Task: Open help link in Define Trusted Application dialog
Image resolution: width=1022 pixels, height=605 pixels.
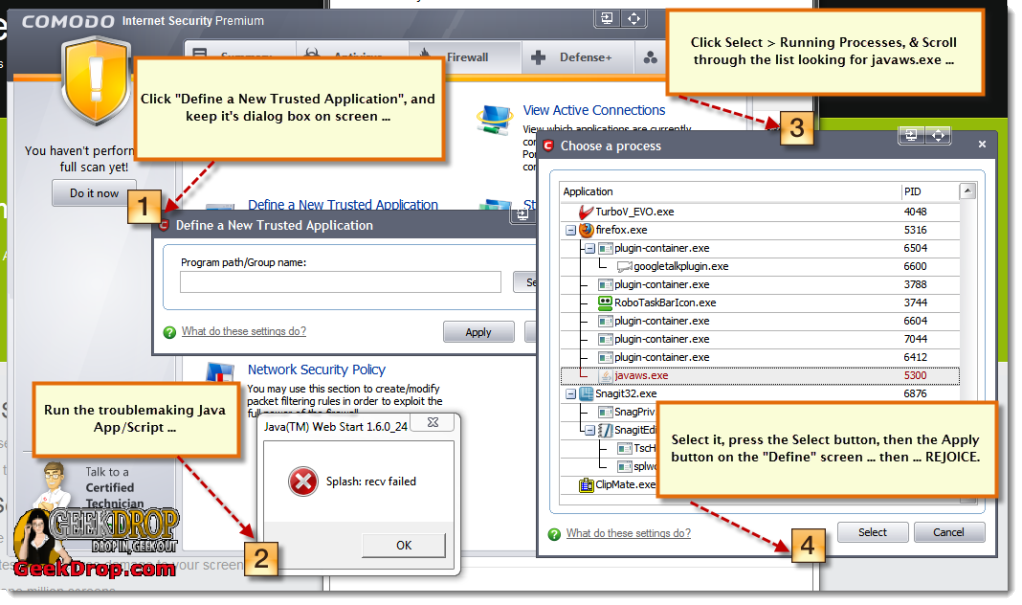Action: click(244, 331)
